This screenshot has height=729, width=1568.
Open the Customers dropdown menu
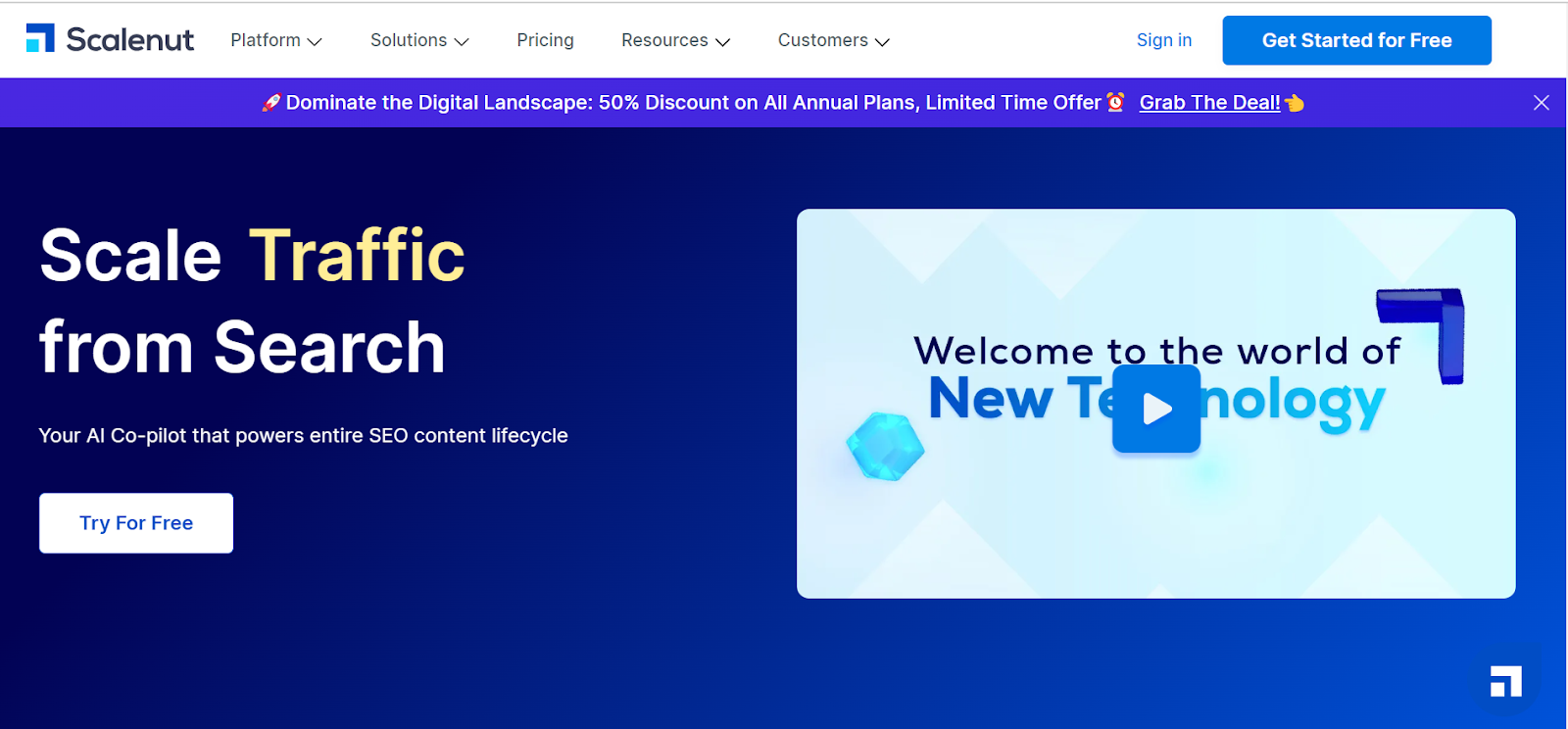point(834,40)
